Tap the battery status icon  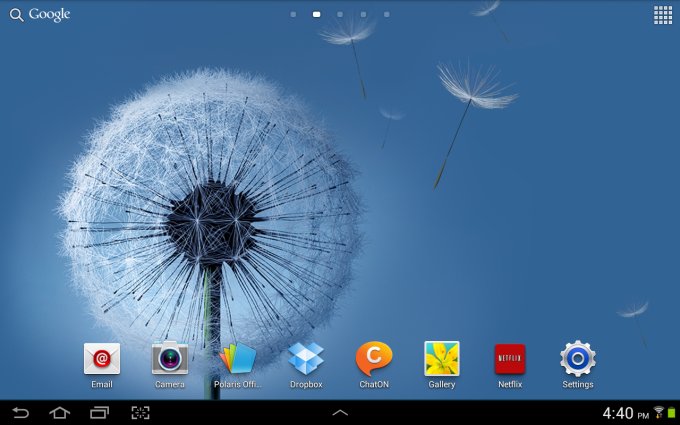pos(672,412)
